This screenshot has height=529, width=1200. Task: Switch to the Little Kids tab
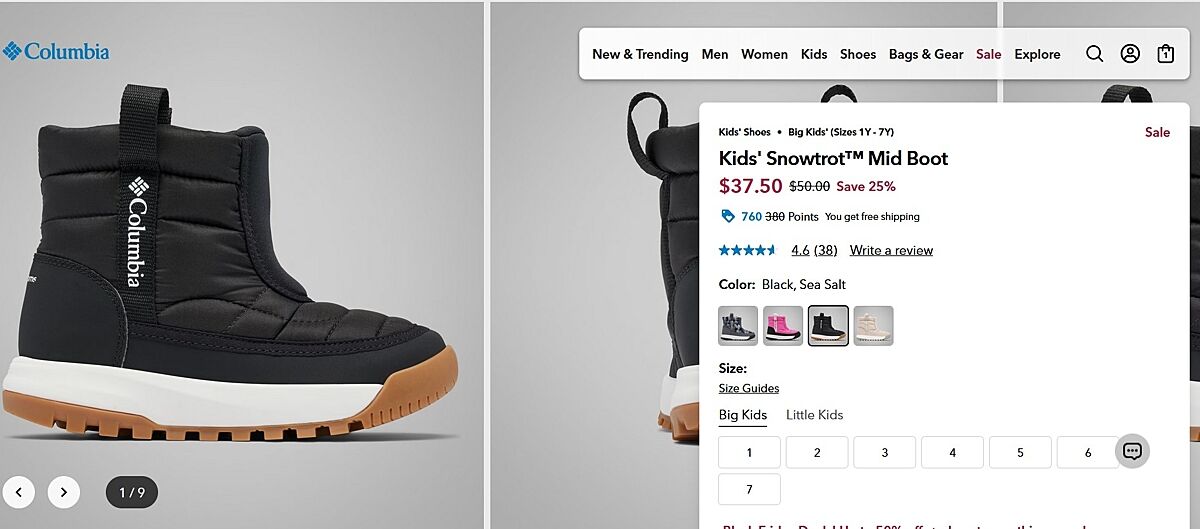[x=814, y=415]
